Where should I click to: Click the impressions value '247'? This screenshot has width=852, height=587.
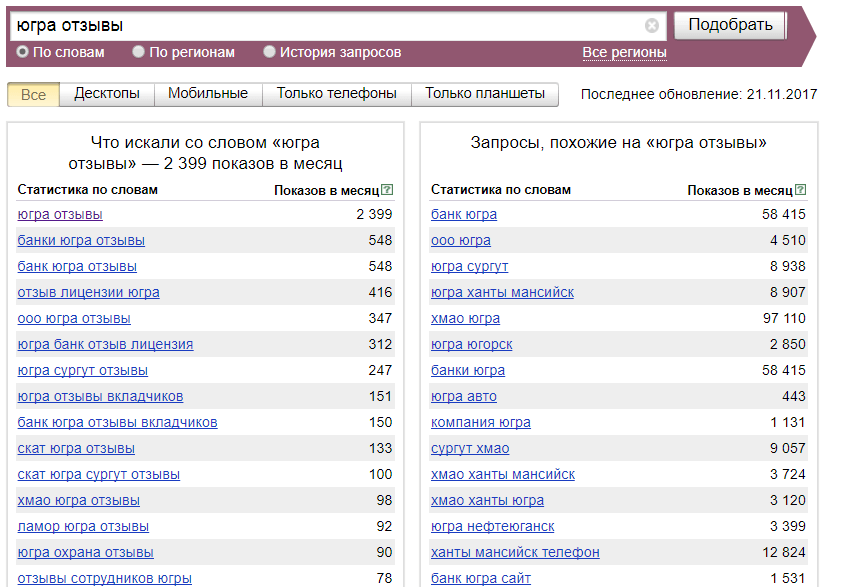380,371
